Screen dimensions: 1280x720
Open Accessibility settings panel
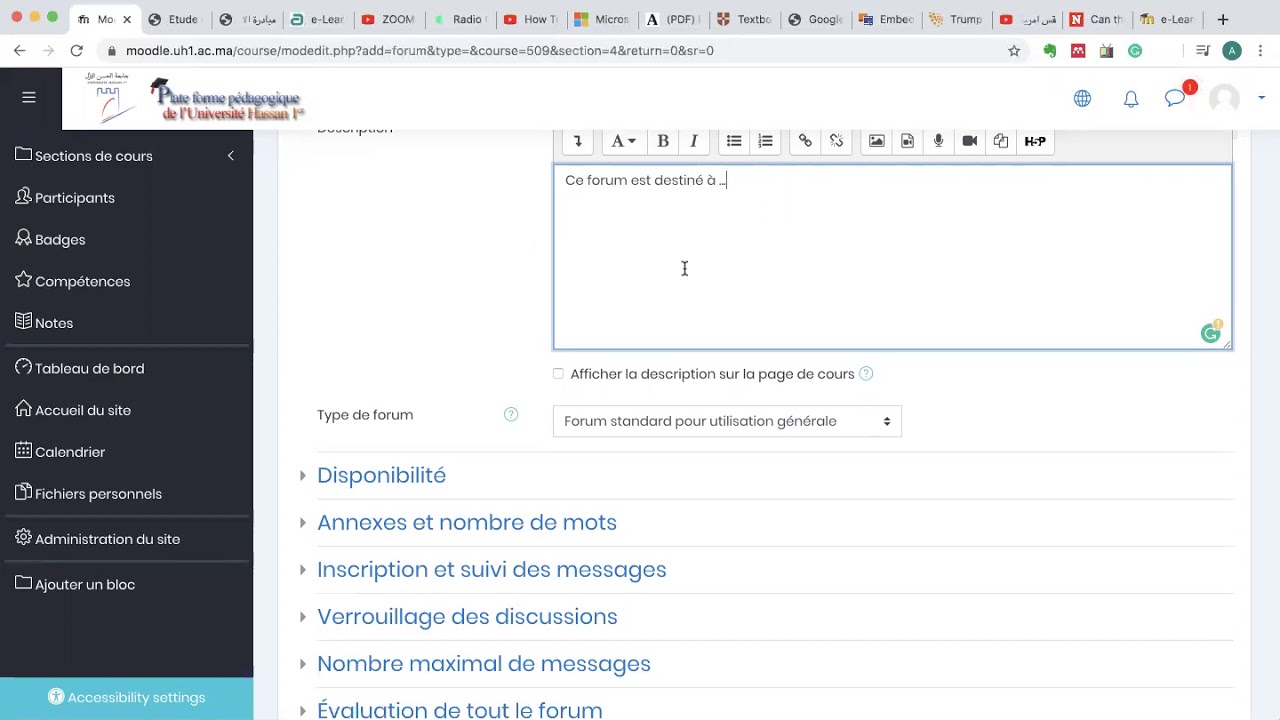(x=126, y=698)
